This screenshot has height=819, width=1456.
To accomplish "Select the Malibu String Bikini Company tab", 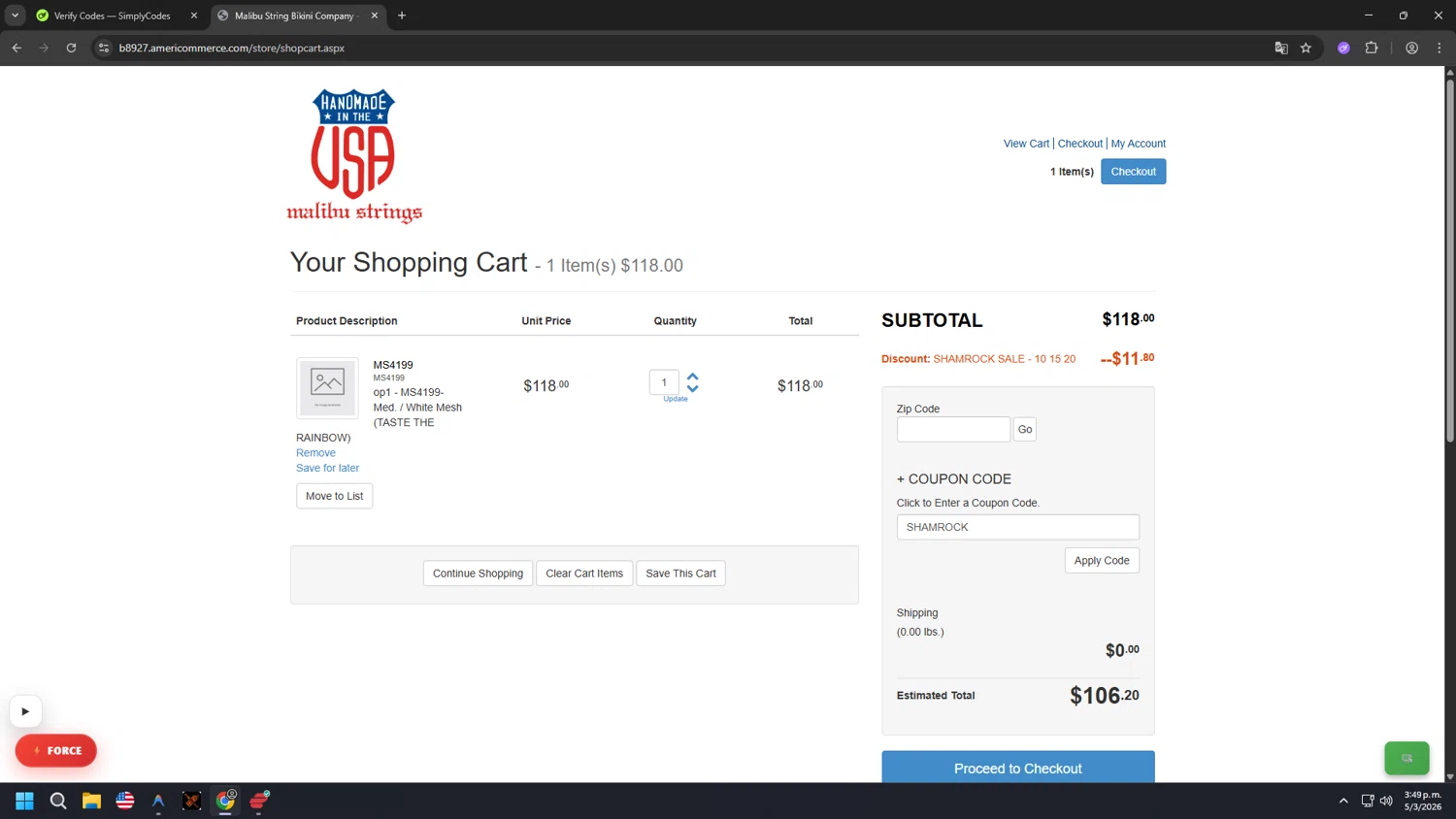I will pyautogui.click(x=293, y=16).
